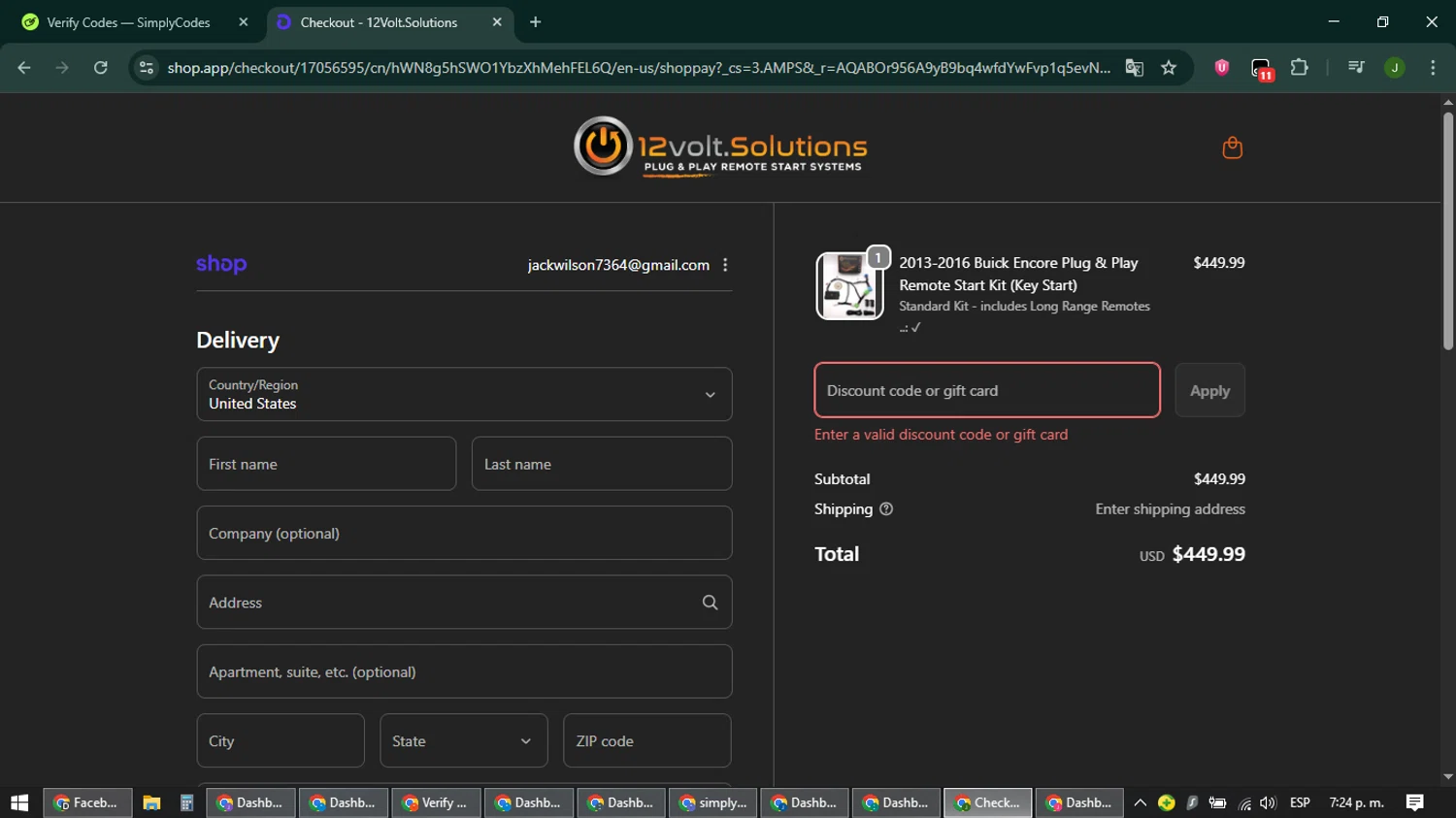1456x818 pixels.
Task: Close the Verify Codes — SimplyCodes tab
Action: [x=244, y=21]
